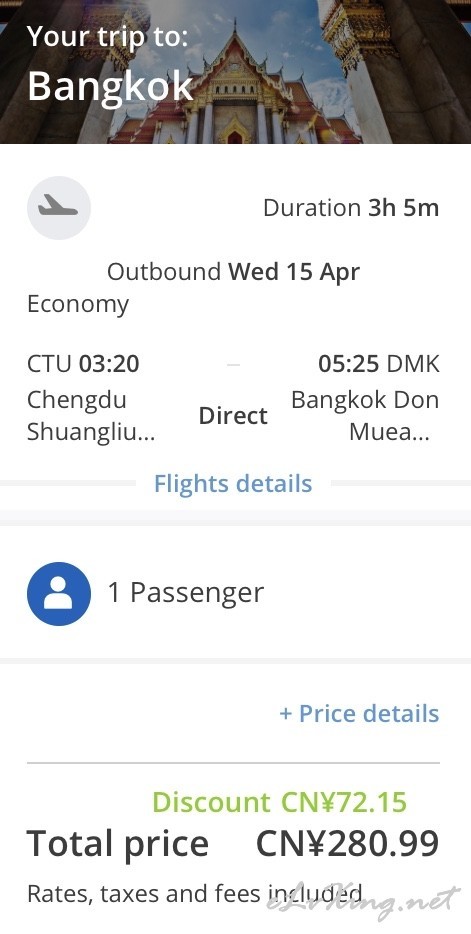Viewport: 471px width, 934px height.
Task: Click the Rates, taxes and fees included note
Action: click(x=194, y=894)
